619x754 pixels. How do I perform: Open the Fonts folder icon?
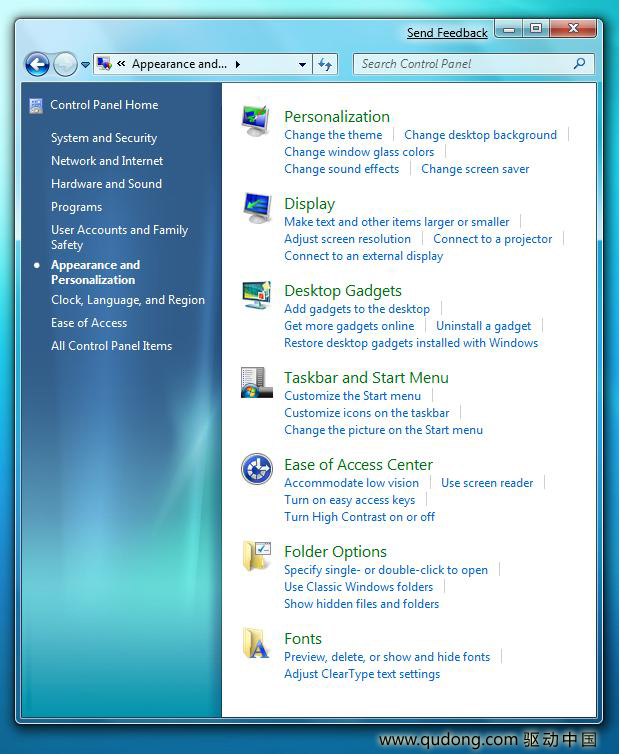pyautogui.click(x=256, y=643)
